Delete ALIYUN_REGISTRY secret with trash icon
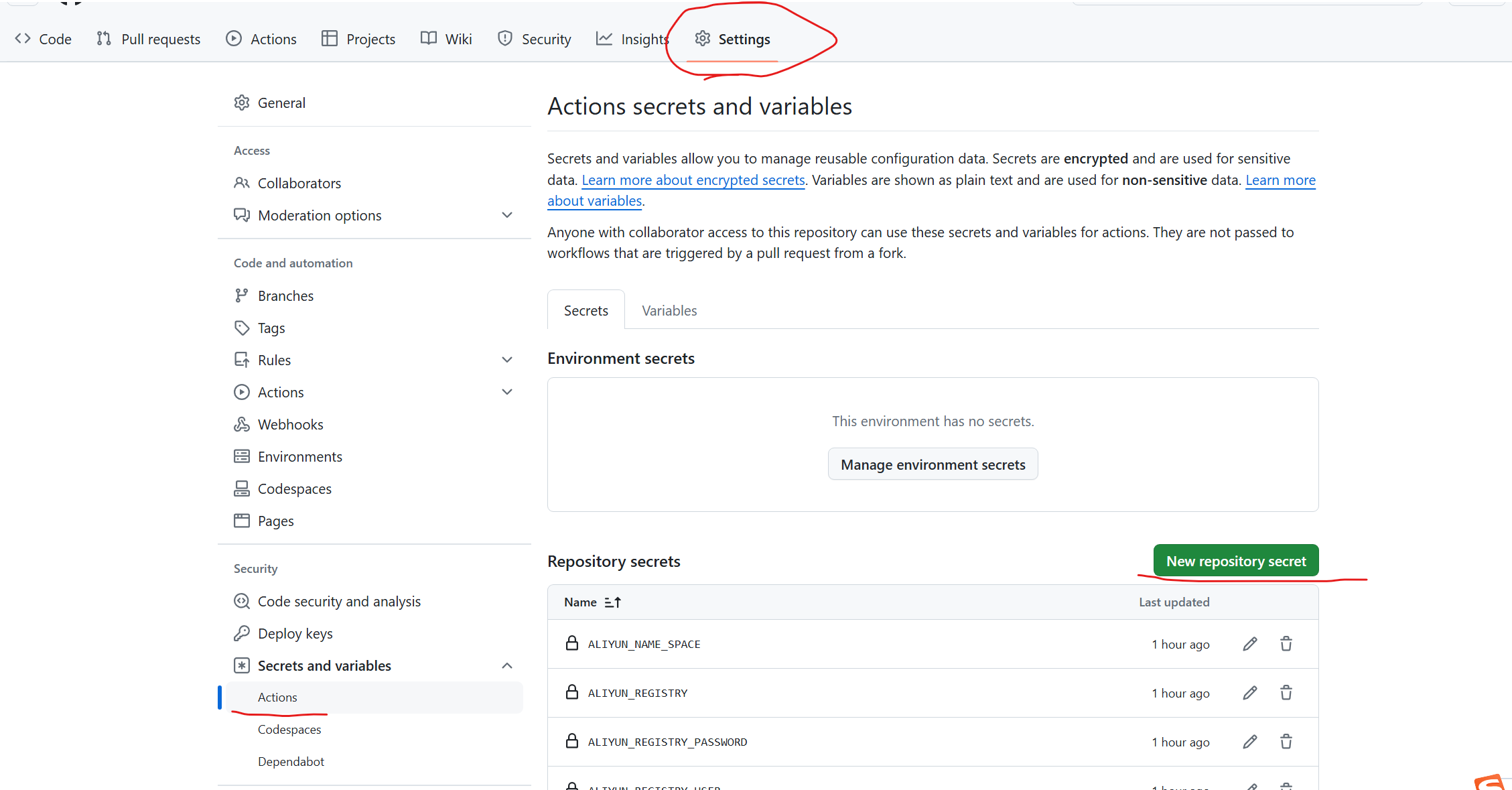 click(x=1286, y=693)
